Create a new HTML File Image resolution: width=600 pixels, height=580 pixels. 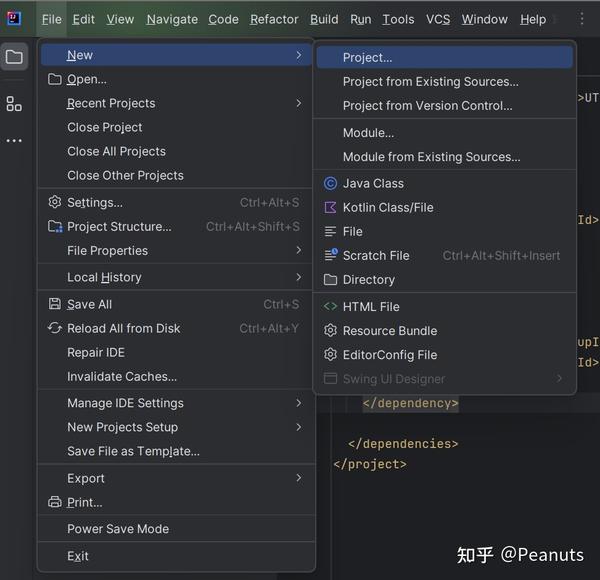click(371, 307)
